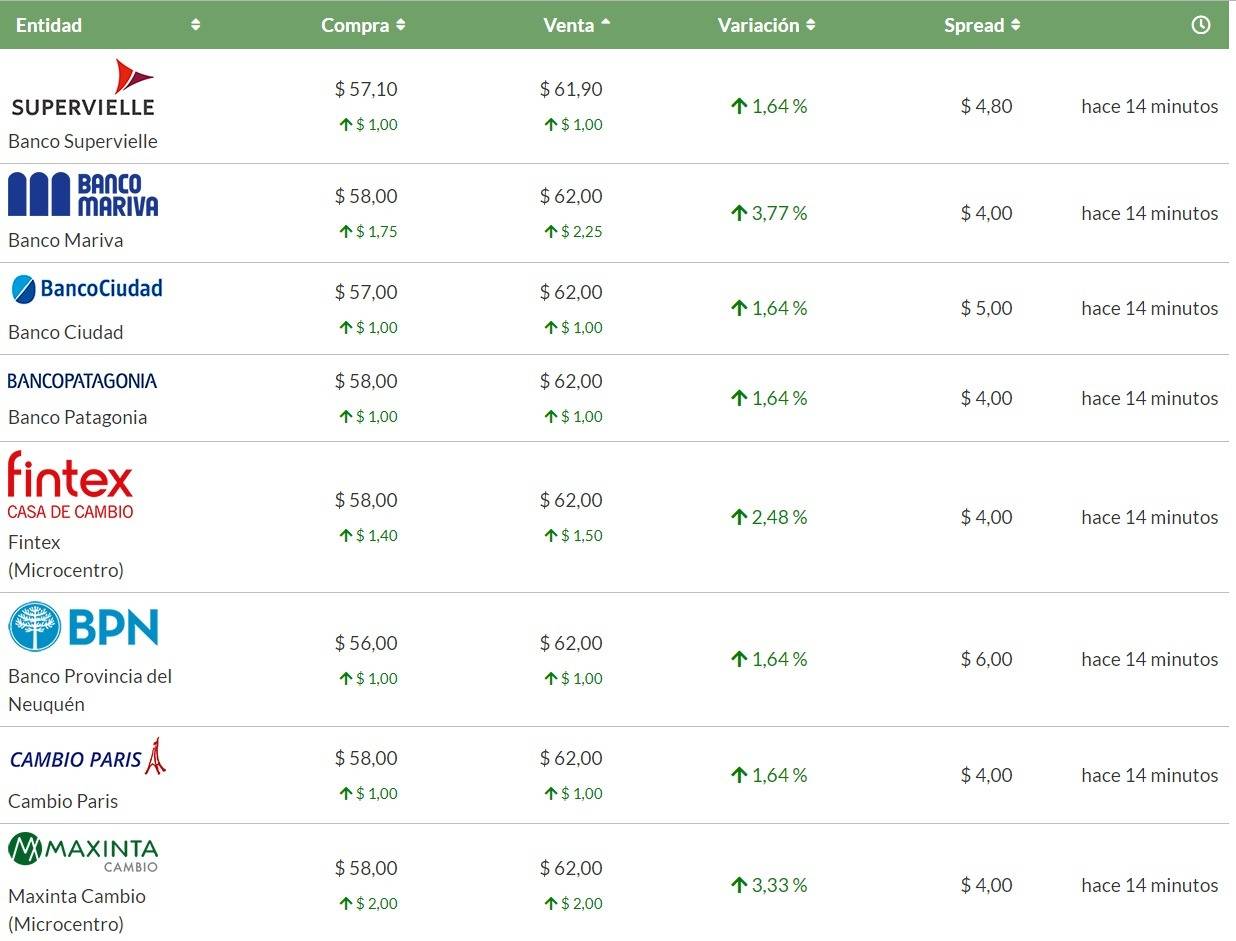Open the Banco Provincia del Neuquén name
This screenshot has height=941, width=1236.
click(x=90, y=690)
